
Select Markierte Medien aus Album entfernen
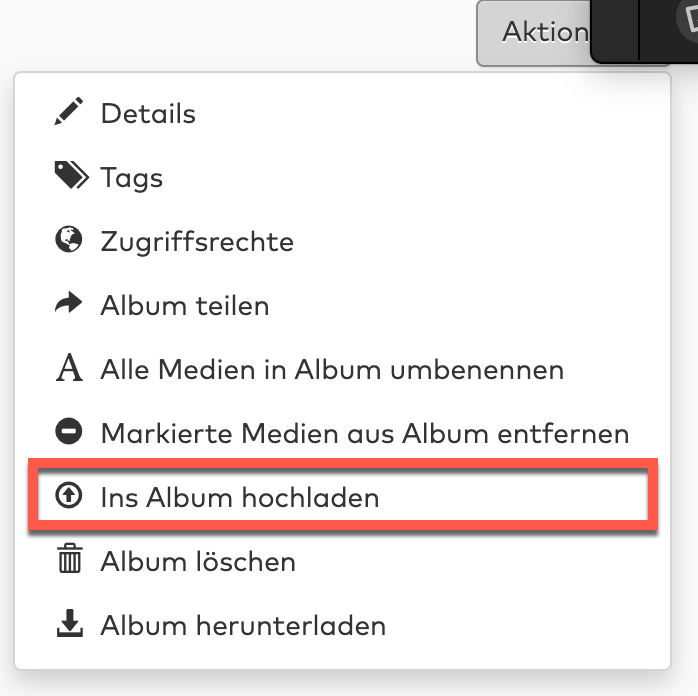coord(364,434)
